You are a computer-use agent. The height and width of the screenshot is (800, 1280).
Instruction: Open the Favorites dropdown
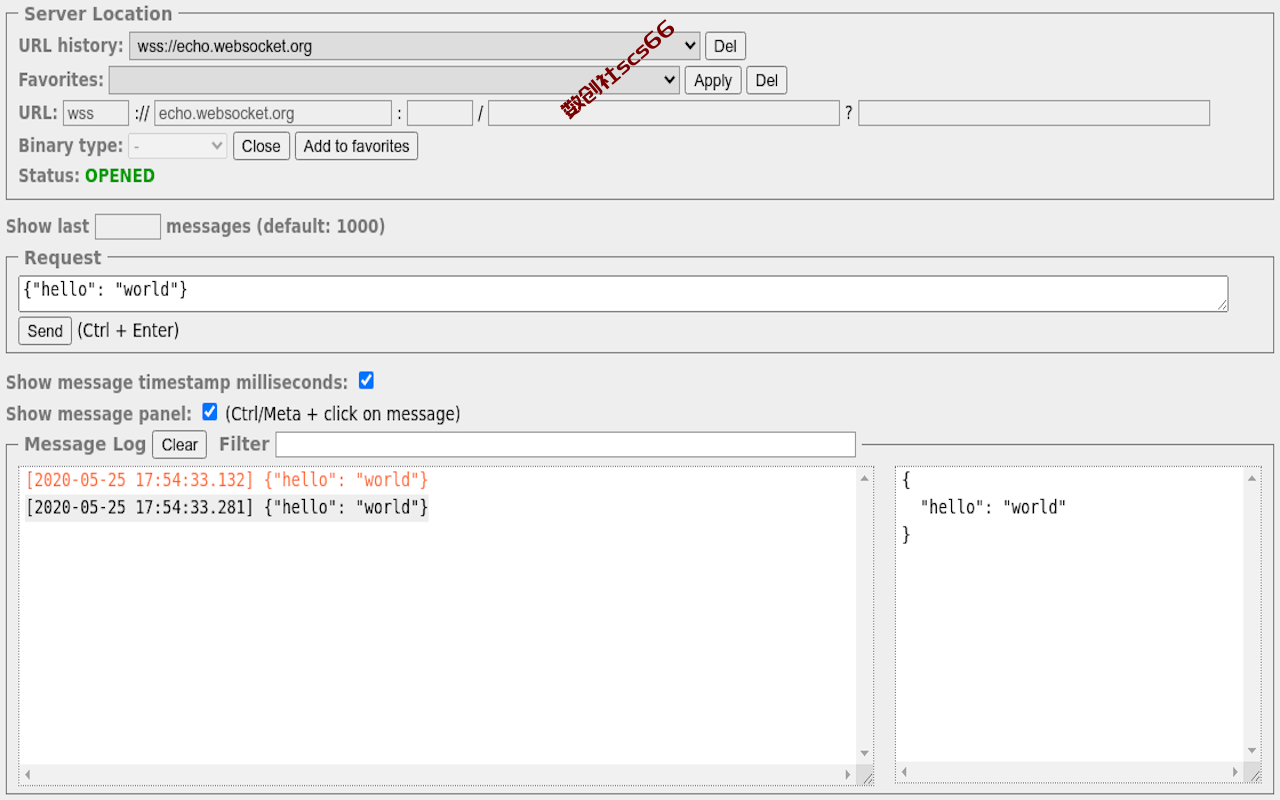(394, 80)
